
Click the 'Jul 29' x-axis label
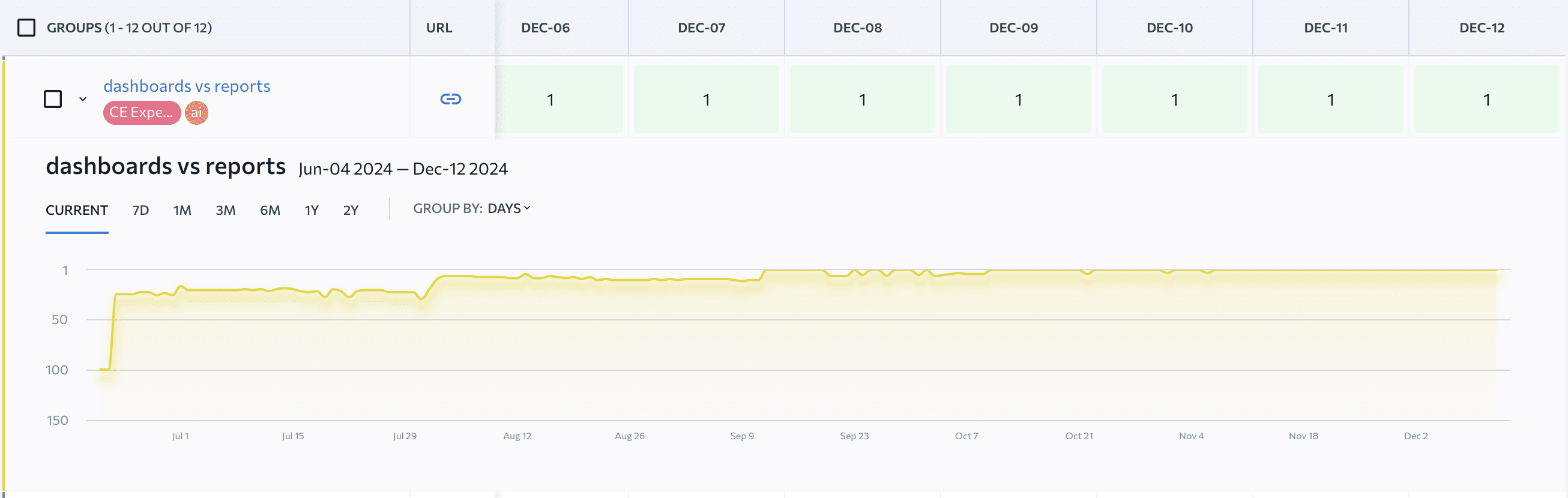pos(405,436)
